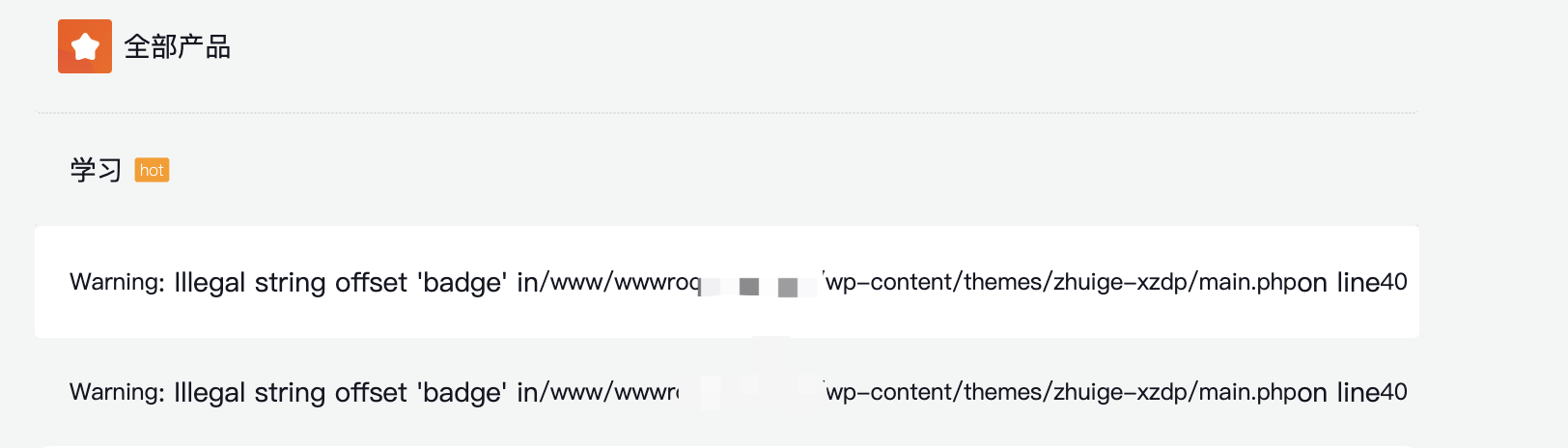This screenshot has height=448, width=1568.
Task: Click the second warning message row
Action: click(727, 392)
